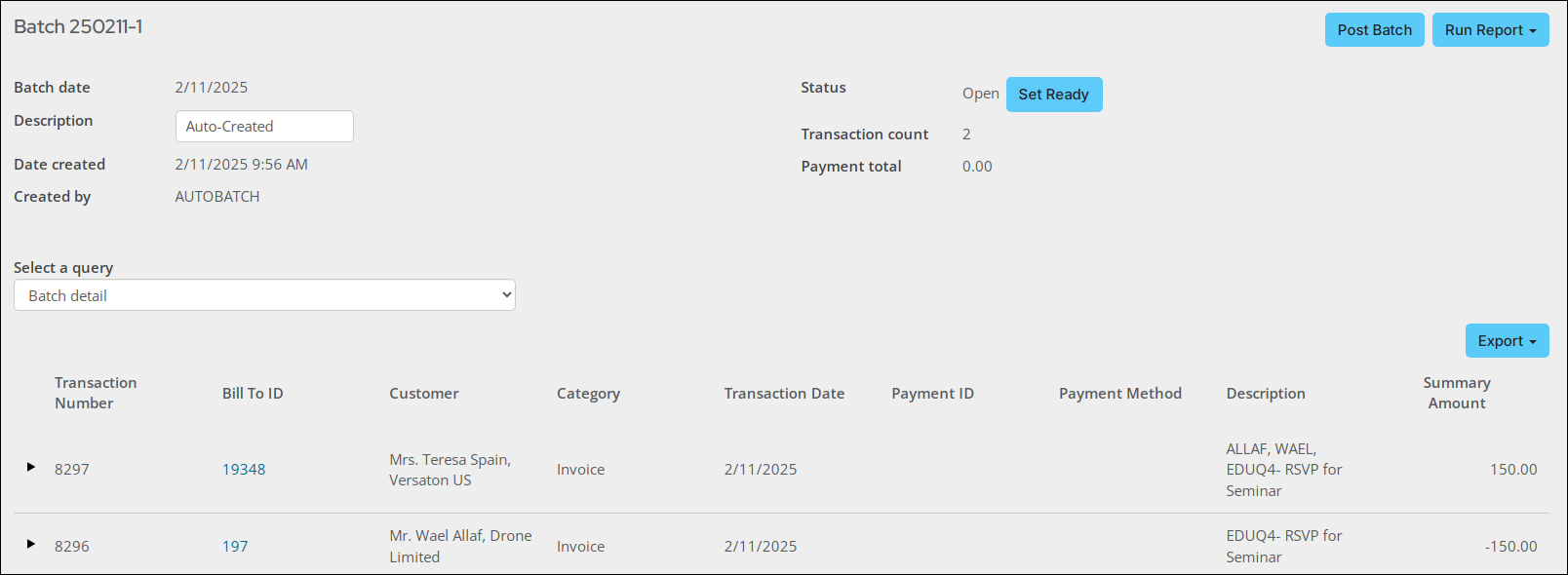Sort by Transaction Date column
The height and width of the screenshot is (575, 1568).
[784, 394]
